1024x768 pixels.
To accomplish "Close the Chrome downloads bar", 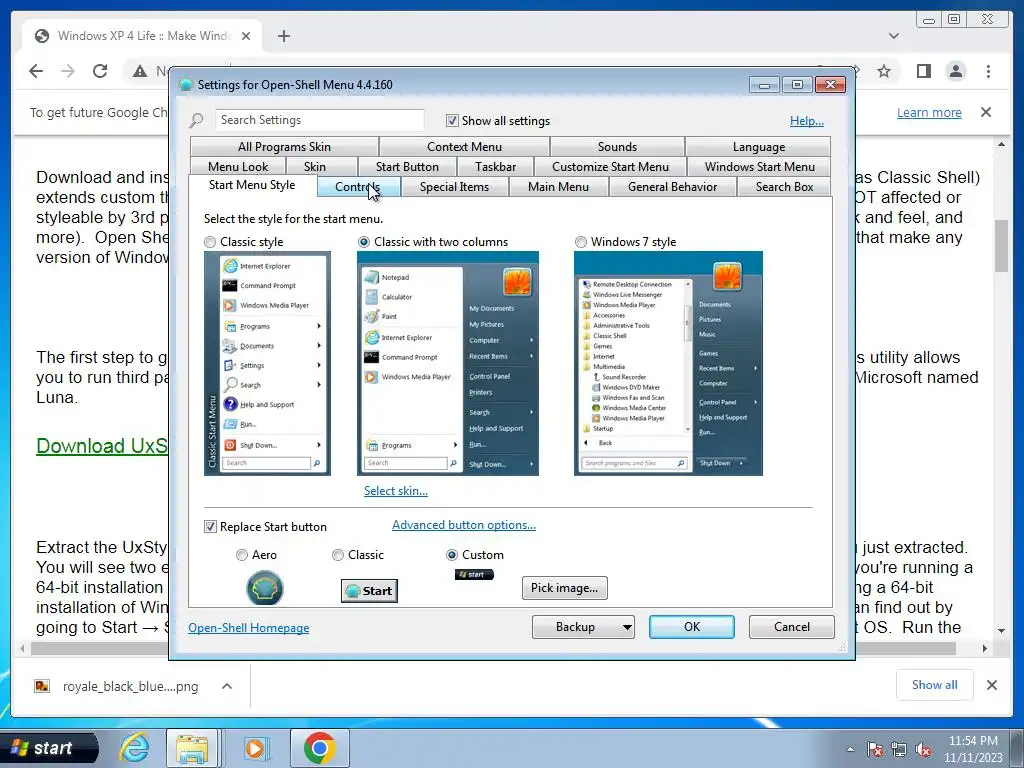I will pos(991,685).
